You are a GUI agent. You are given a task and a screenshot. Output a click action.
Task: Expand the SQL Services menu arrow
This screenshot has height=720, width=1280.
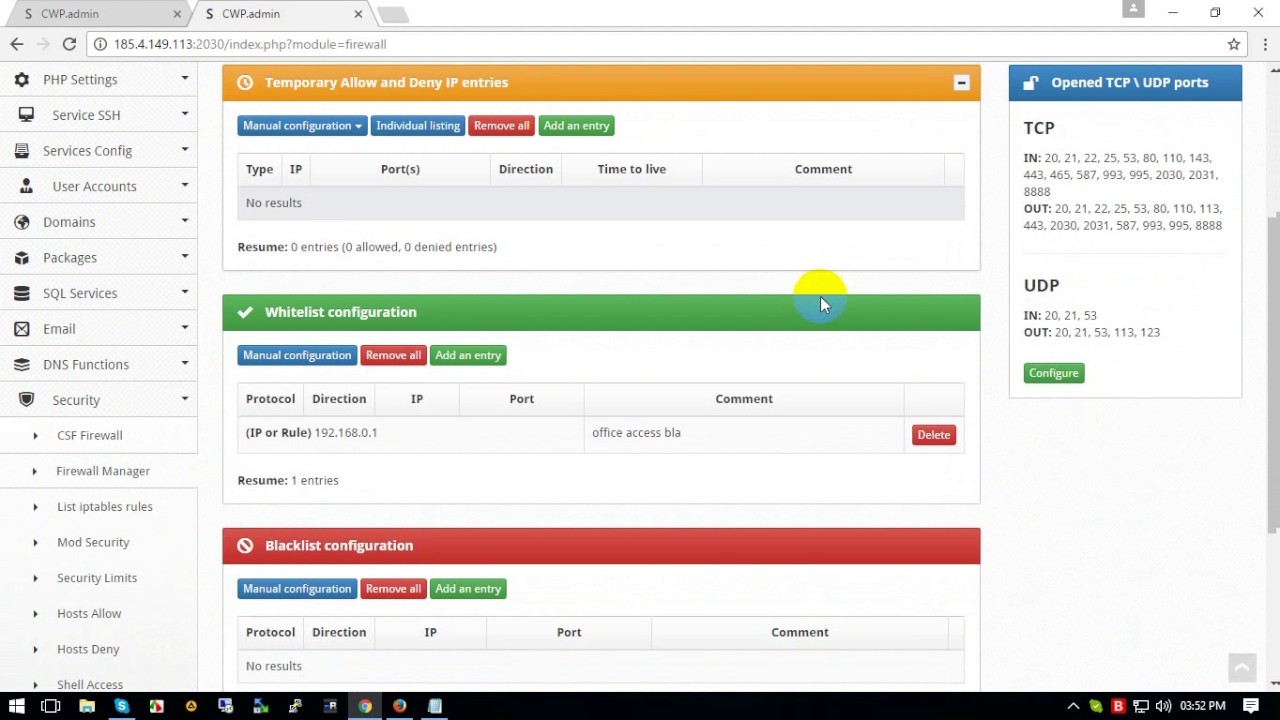pyautogui.click(x=185, y=292)
